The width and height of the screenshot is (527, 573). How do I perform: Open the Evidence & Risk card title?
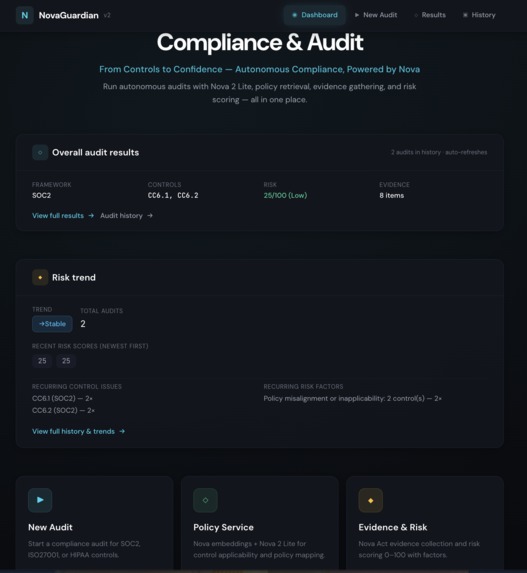pyautogui.click(x=393, y=527)
